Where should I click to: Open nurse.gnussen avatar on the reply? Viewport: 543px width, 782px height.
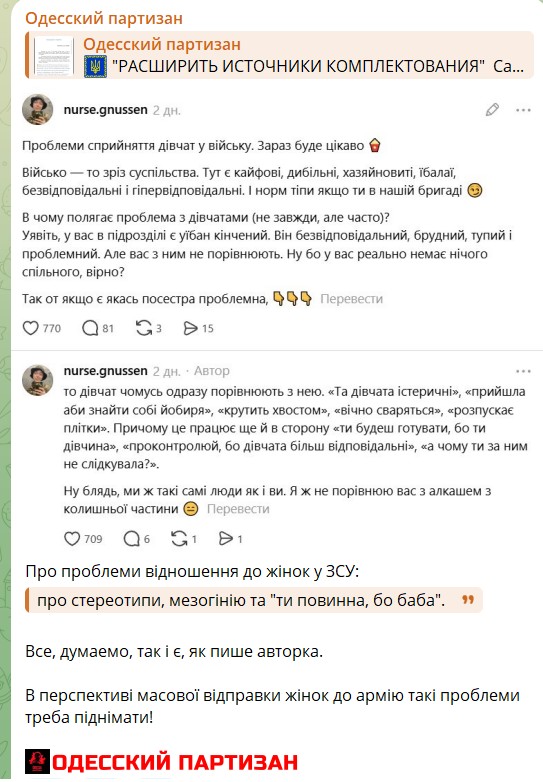[x=37, y=380]
